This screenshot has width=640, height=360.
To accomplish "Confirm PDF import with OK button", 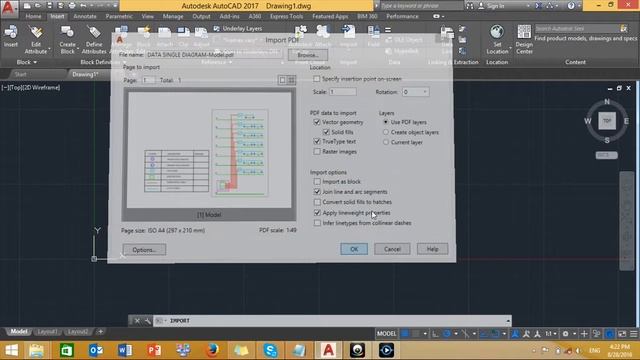I will point(354,249).
